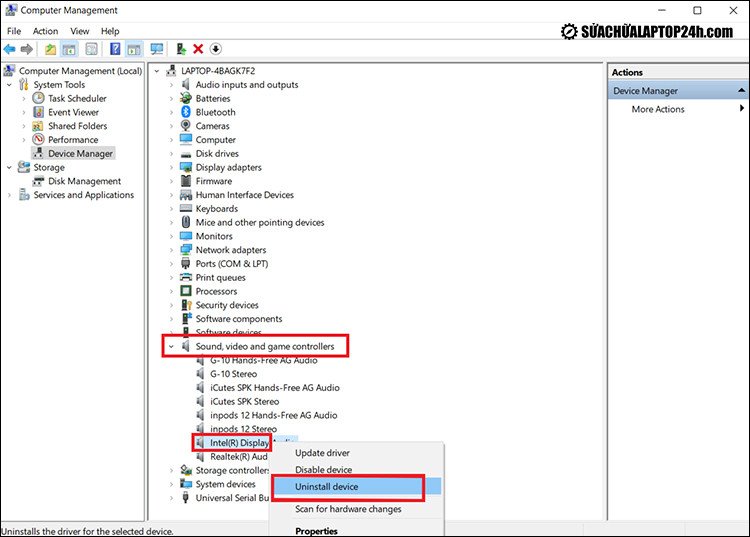Select iCutes SPK Hands-Free AG Audio
Screen dimensions: 750x537
[275, 387]
